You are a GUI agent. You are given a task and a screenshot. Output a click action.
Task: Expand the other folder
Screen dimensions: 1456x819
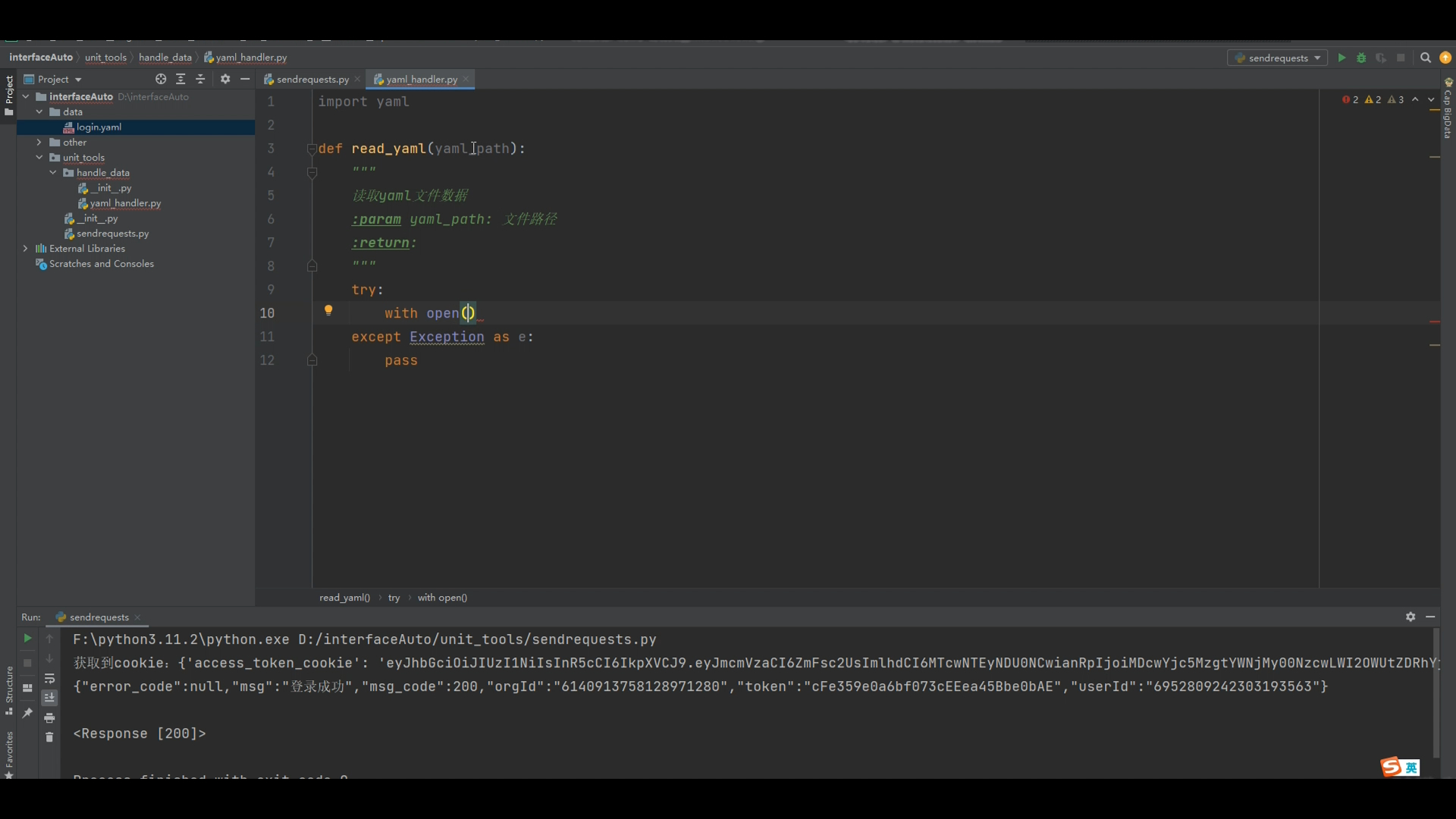(39, 142)
